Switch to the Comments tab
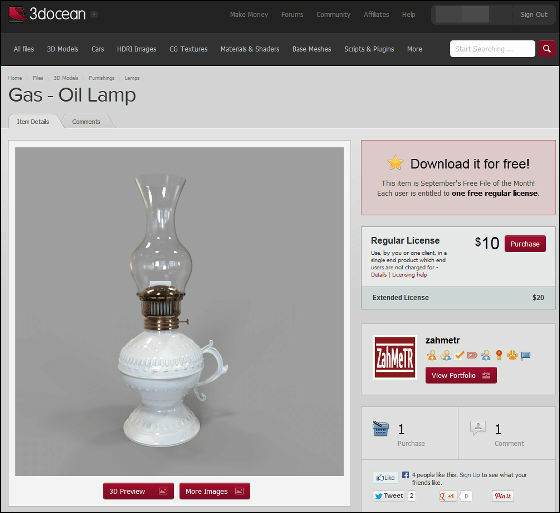 click(86, 121)
